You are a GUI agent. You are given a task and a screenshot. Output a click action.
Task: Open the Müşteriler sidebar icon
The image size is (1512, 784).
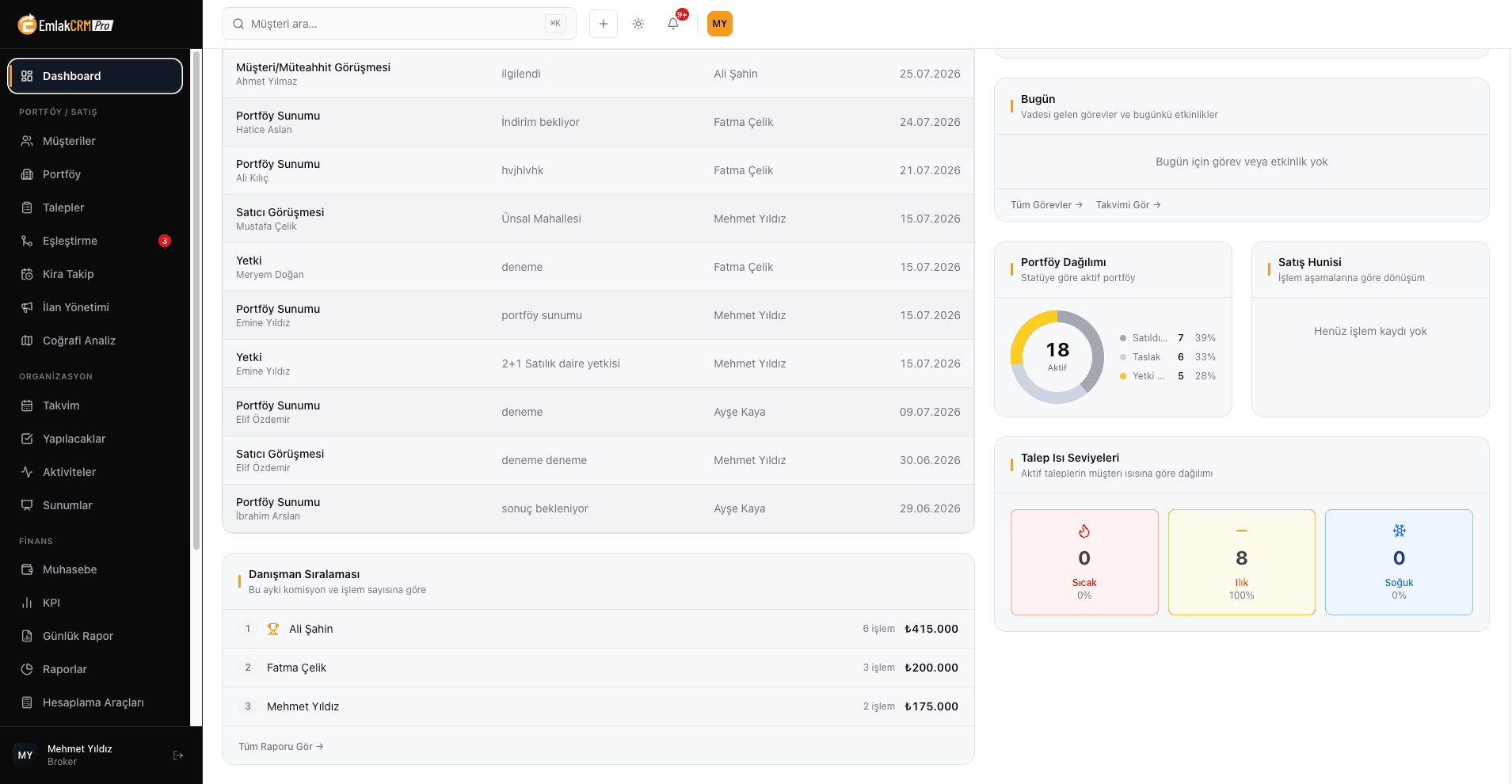click(27, 141)
